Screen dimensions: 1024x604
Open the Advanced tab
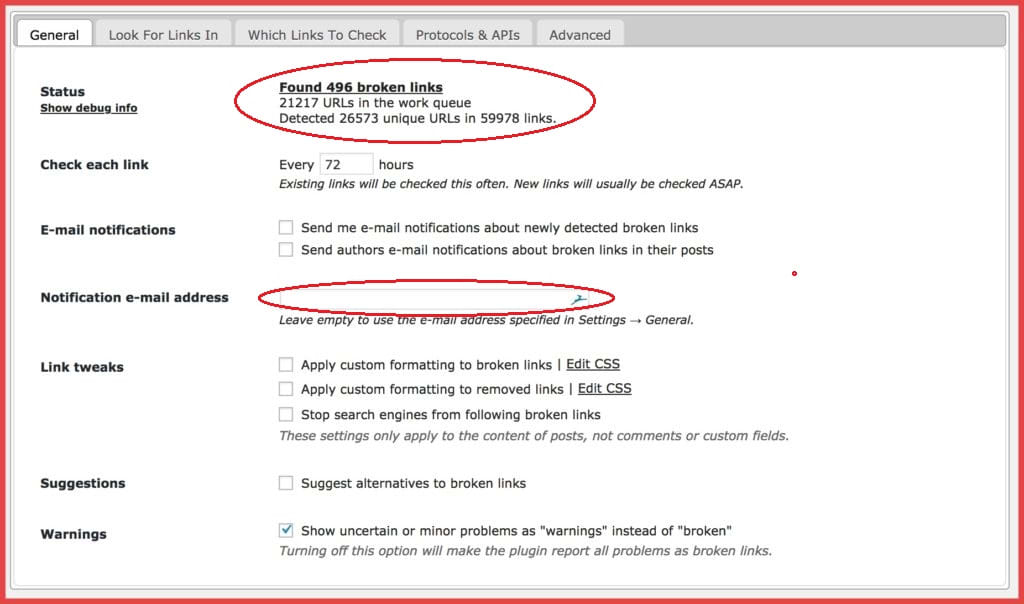580,35
